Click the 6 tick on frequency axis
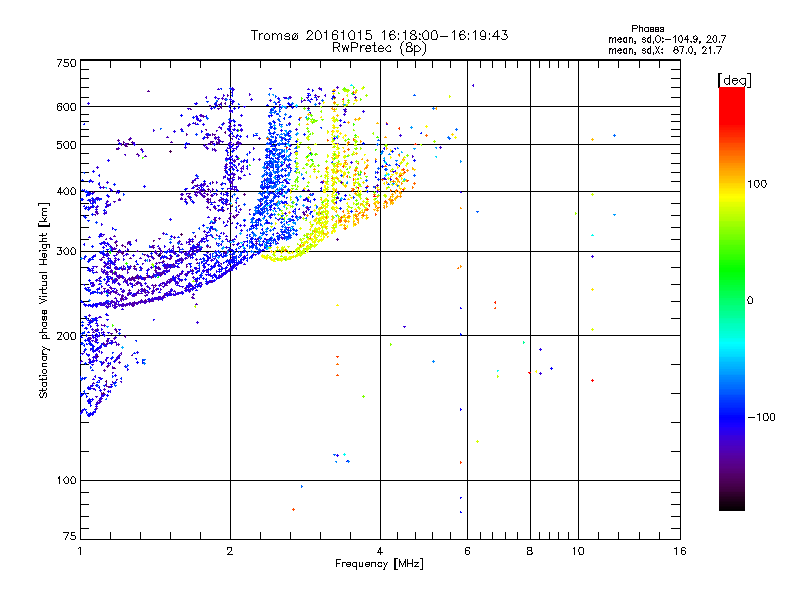 pyautogui.click(x=467, y=551)
